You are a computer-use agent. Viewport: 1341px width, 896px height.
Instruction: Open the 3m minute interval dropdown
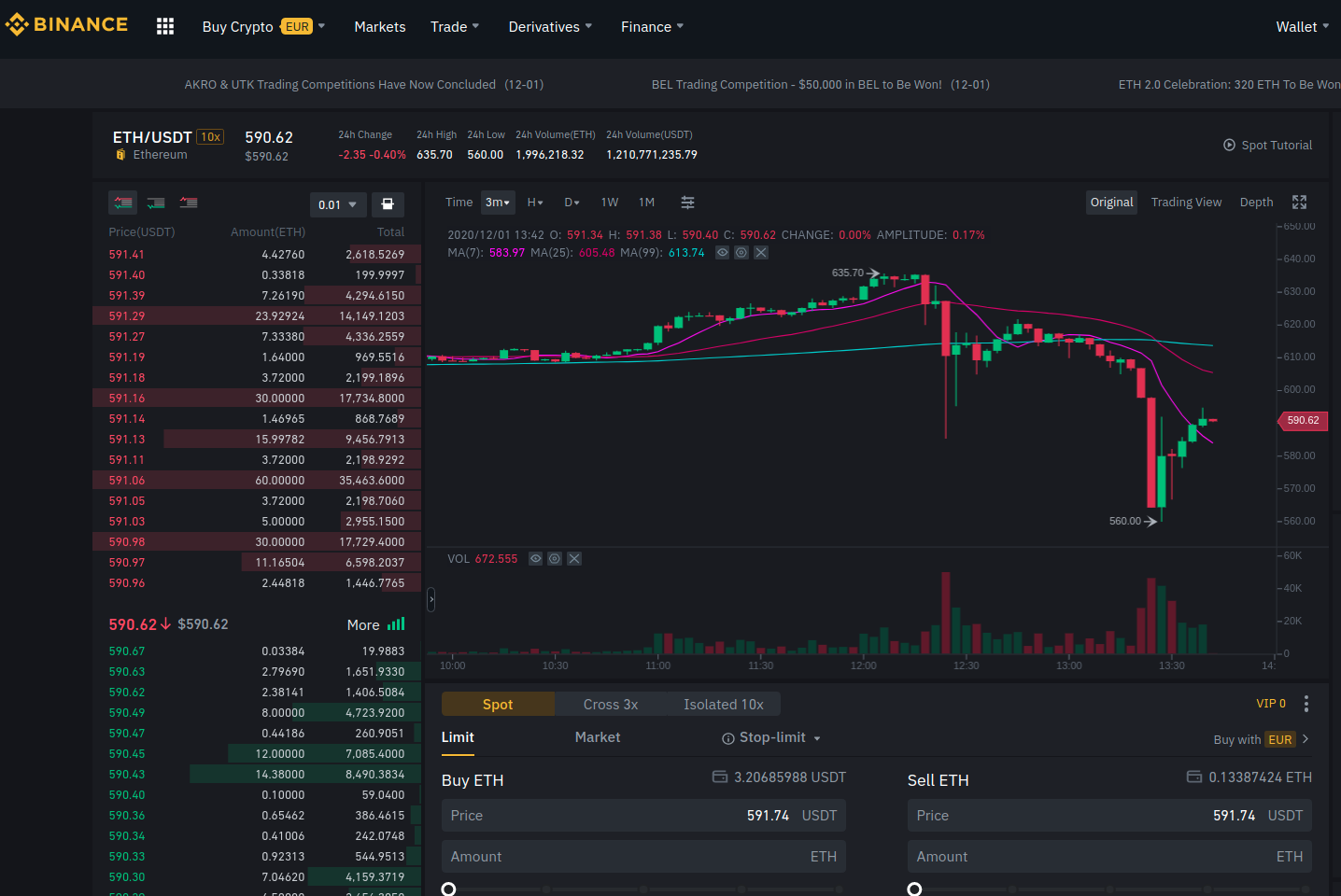click(x=498, y=203)
